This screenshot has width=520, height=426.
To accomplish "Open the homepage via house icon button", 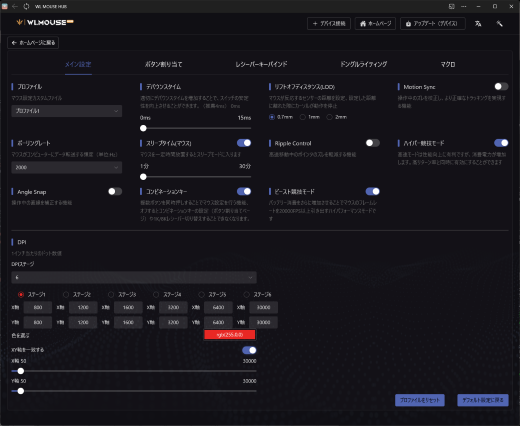I will pos(375,24).
